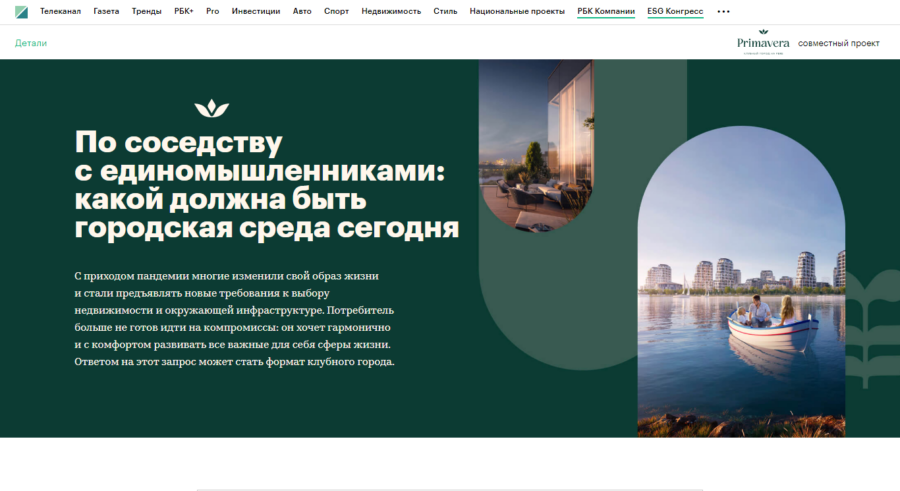Go to the Спорт section
The image size is (900, 491).
(x=336, y=11)
